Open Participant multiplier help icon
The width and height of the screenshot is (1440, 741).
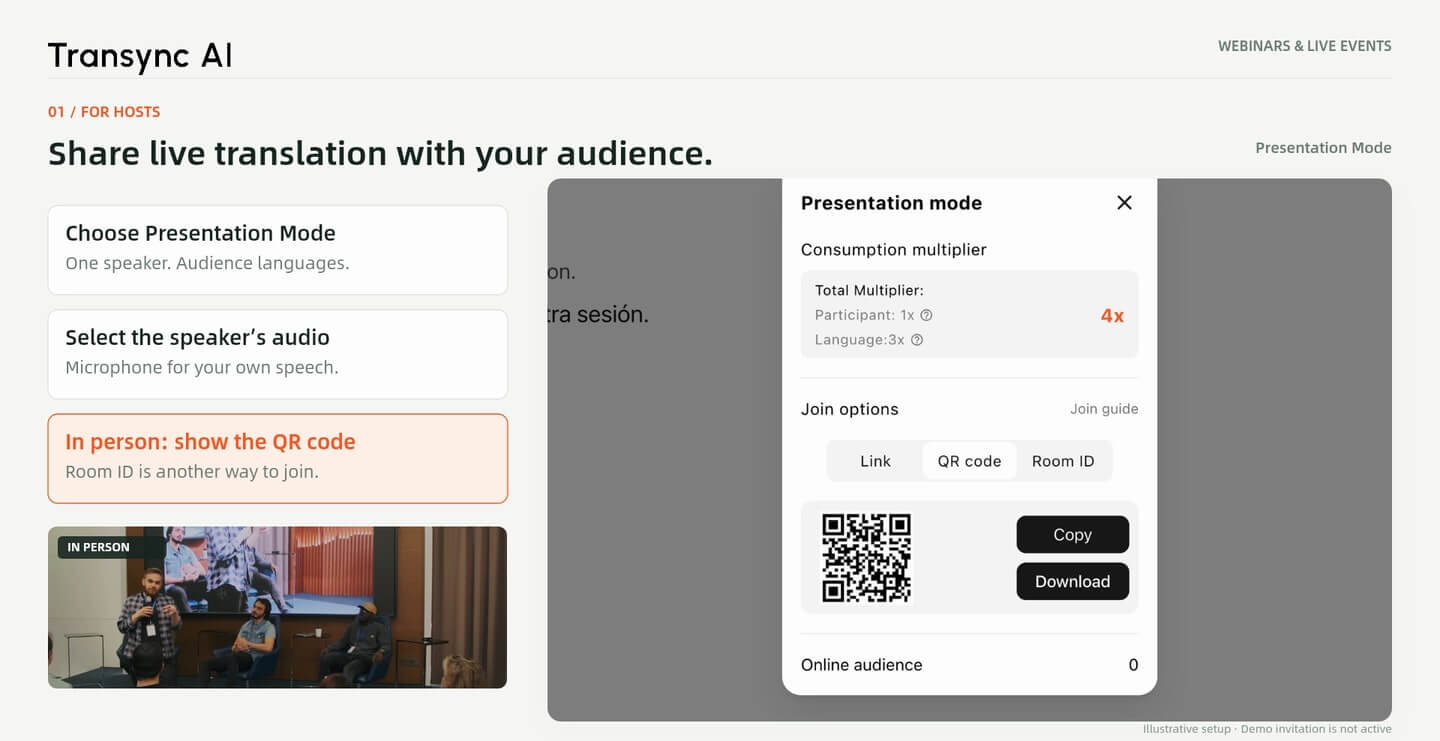click(926, 315)
